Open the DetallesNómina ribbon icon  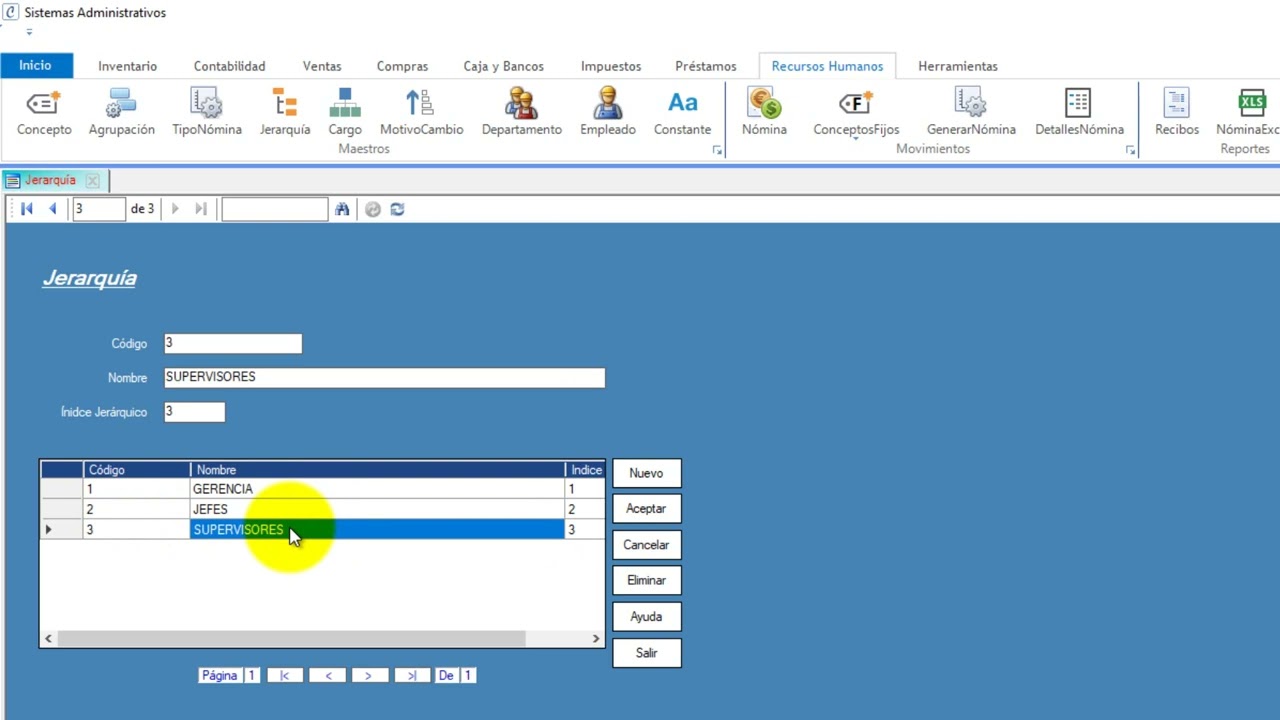[x=1079, y=112]
